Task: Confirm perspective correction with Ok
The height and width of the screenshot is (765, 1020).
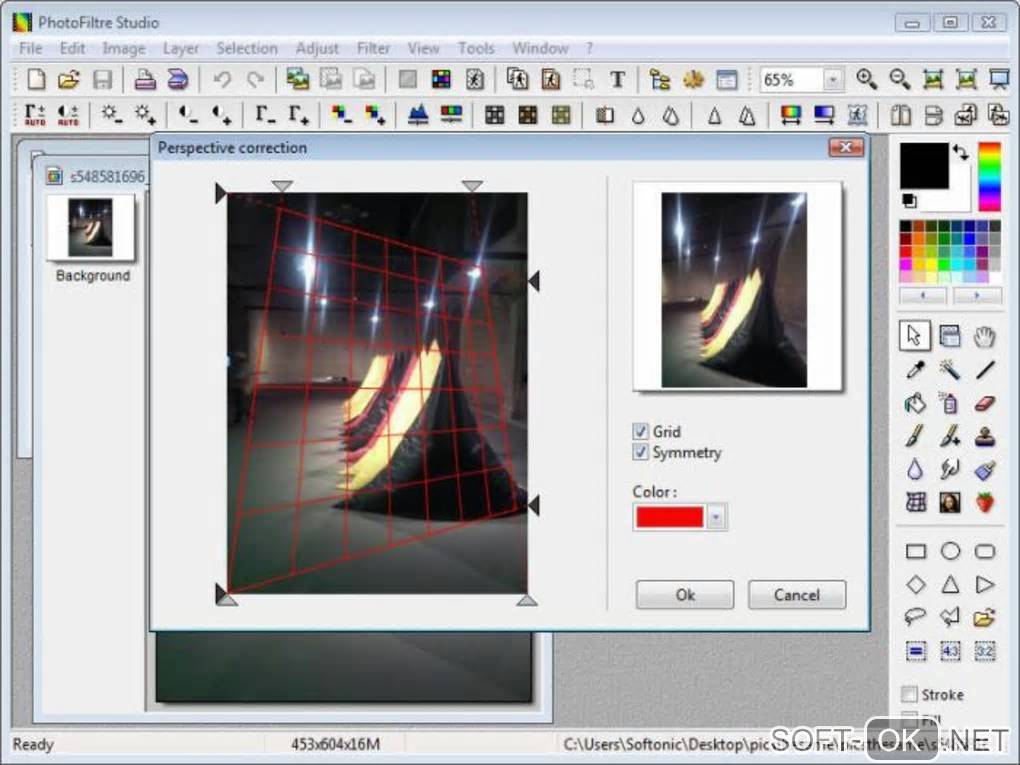Action: pos(685,595)
